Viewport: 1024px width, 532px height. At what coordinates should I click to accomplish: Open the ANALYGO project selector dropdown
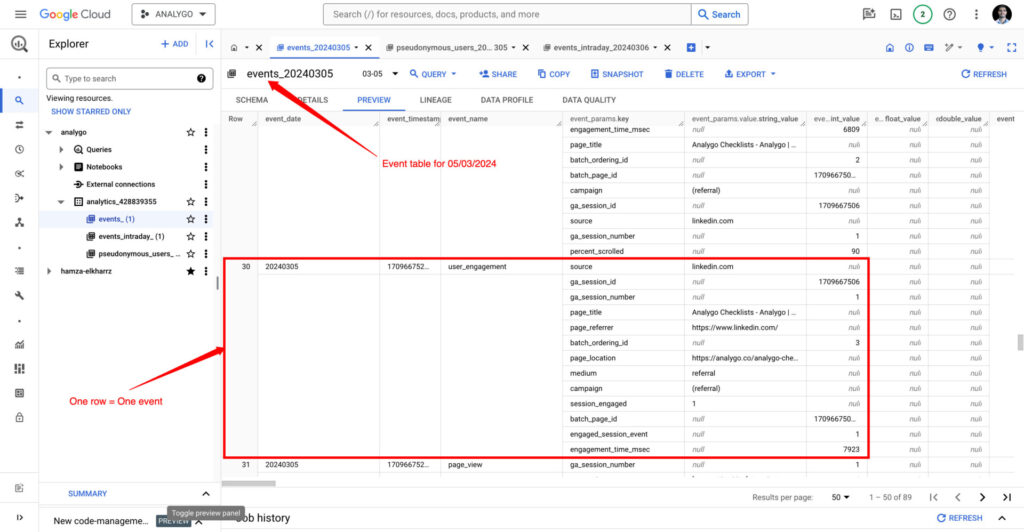[x=173, y=14]
